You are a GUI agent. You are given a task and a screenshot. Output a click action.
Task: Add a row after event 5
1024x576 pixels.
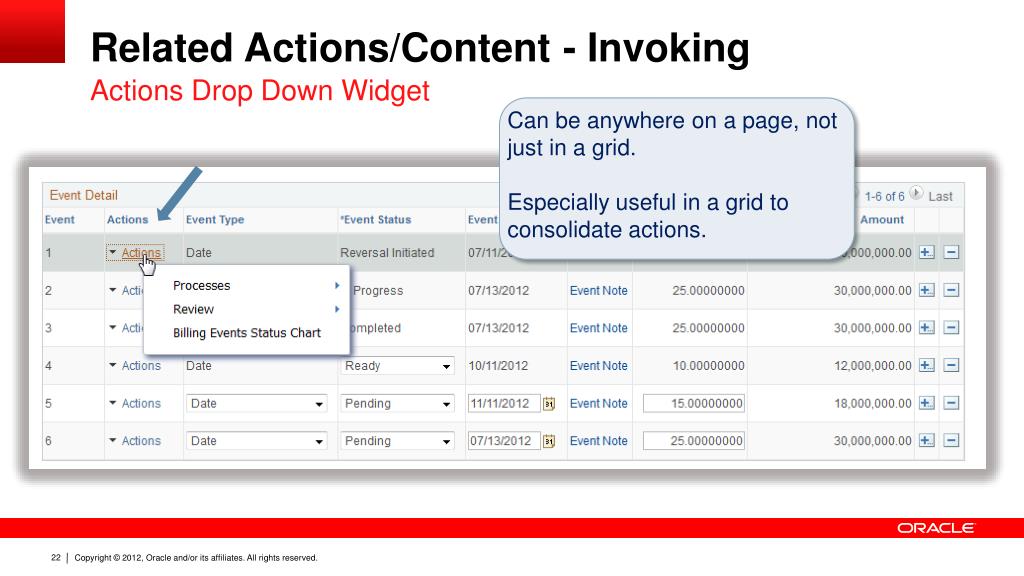(927, 404)
